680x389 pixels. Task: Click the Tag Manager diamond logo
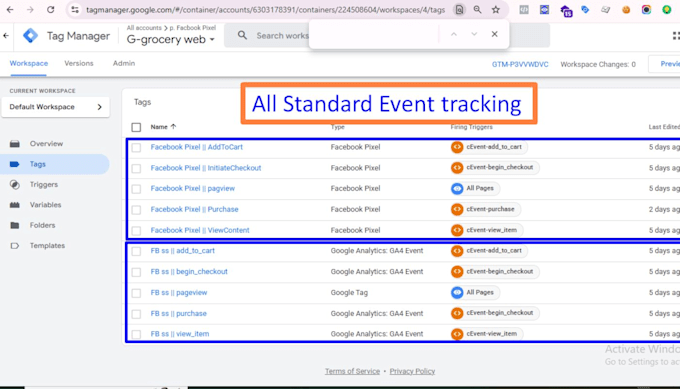click(30, 36)
